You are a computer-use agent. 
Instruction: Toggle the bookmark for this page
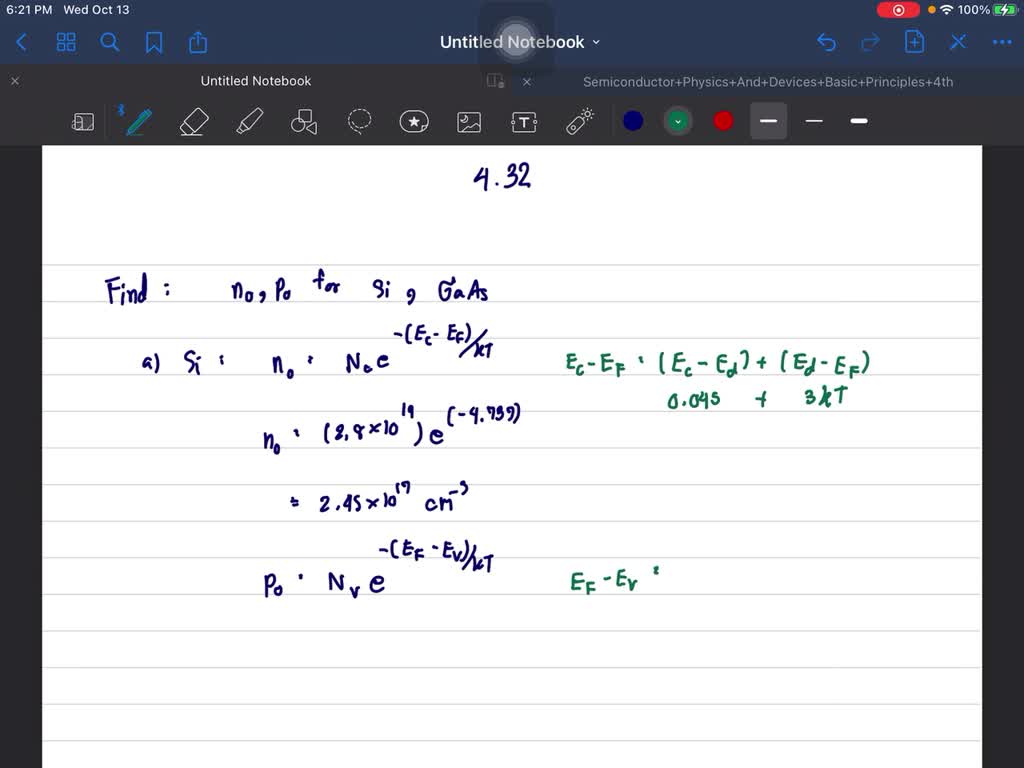pyautogui.click(x=153, y=42)
